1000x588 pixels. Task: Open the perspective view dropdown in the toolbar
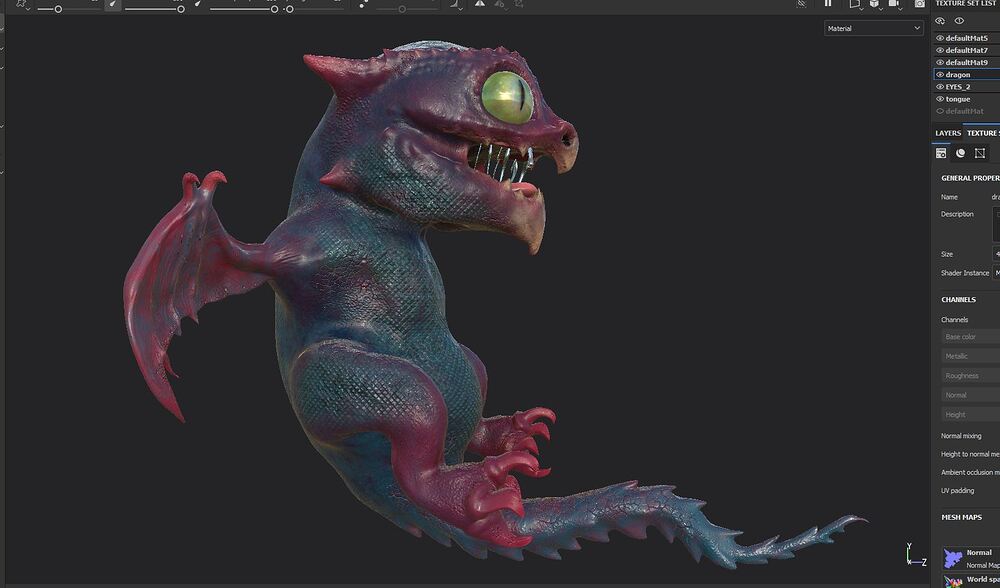[855, 4]
